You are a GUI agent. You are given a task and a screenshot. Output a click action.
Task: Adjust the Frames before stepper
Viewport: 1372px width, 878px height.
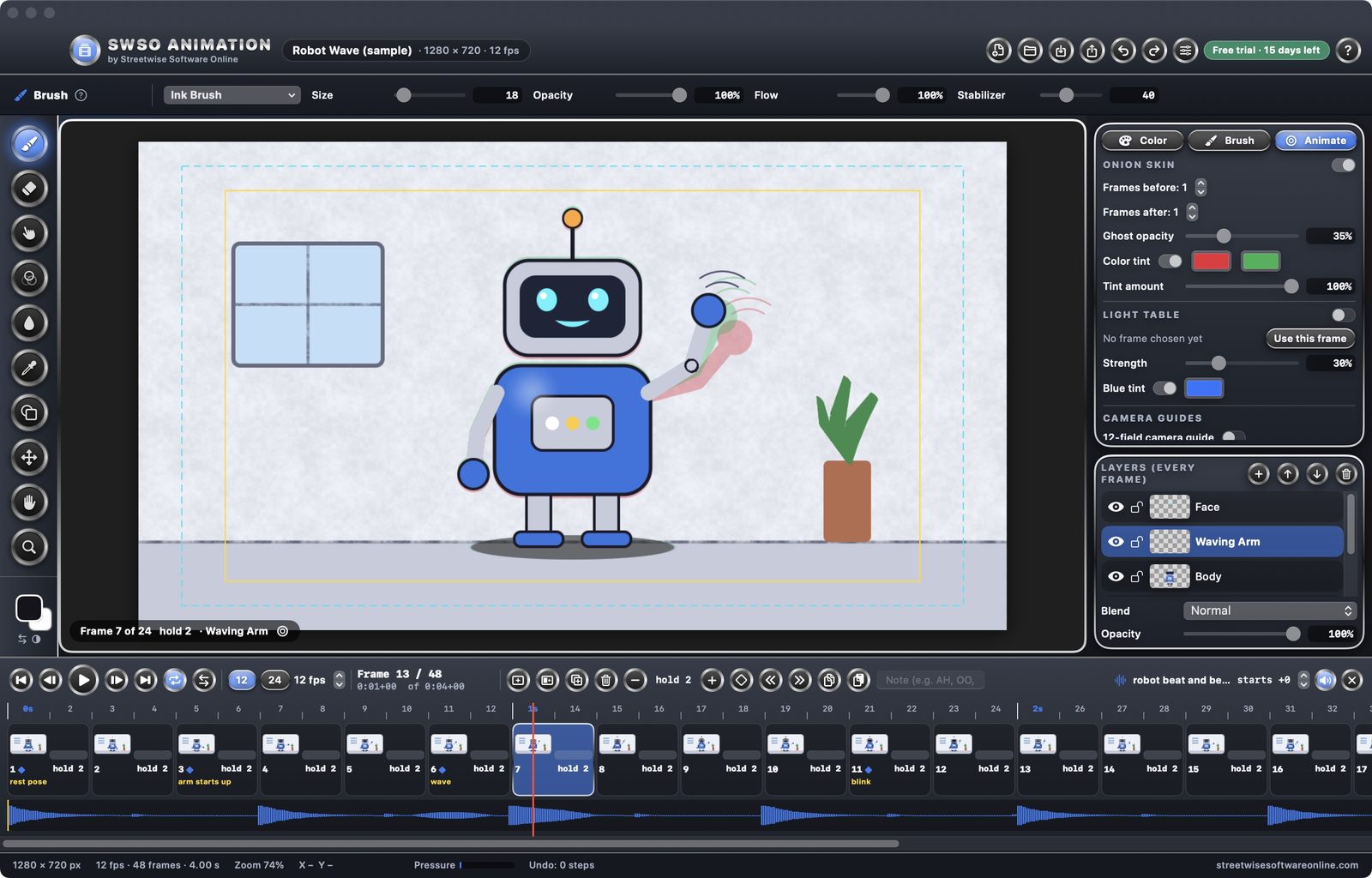1200,187
